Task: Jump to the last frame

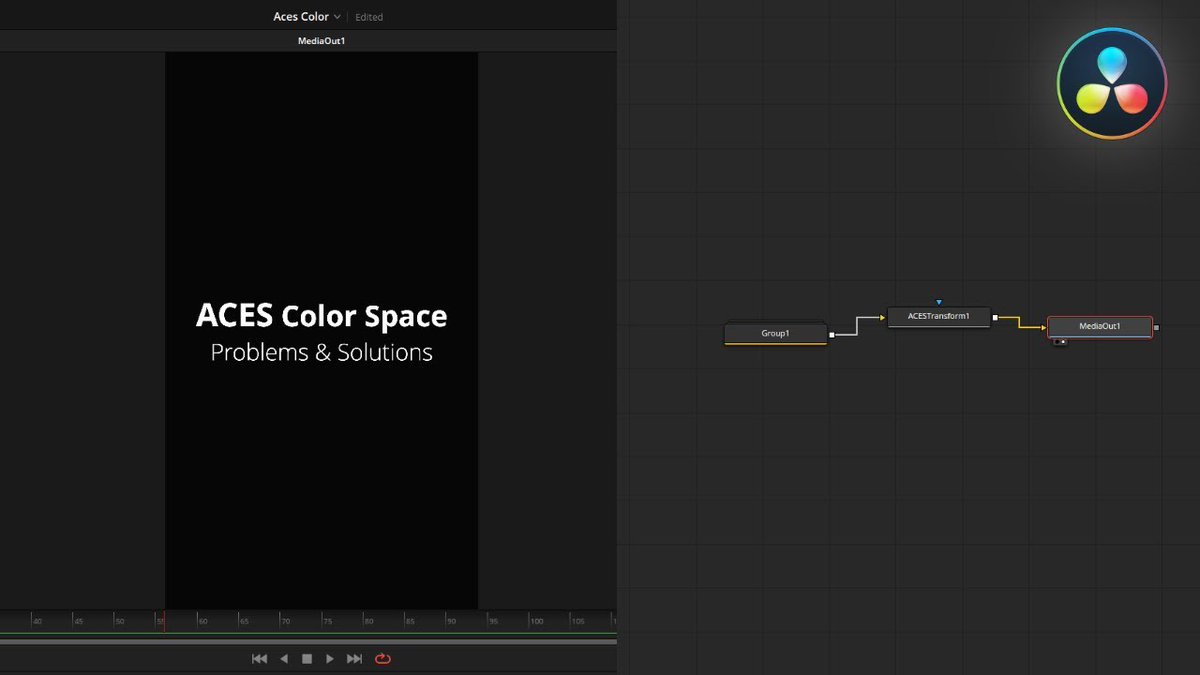Action: (354, 659)
